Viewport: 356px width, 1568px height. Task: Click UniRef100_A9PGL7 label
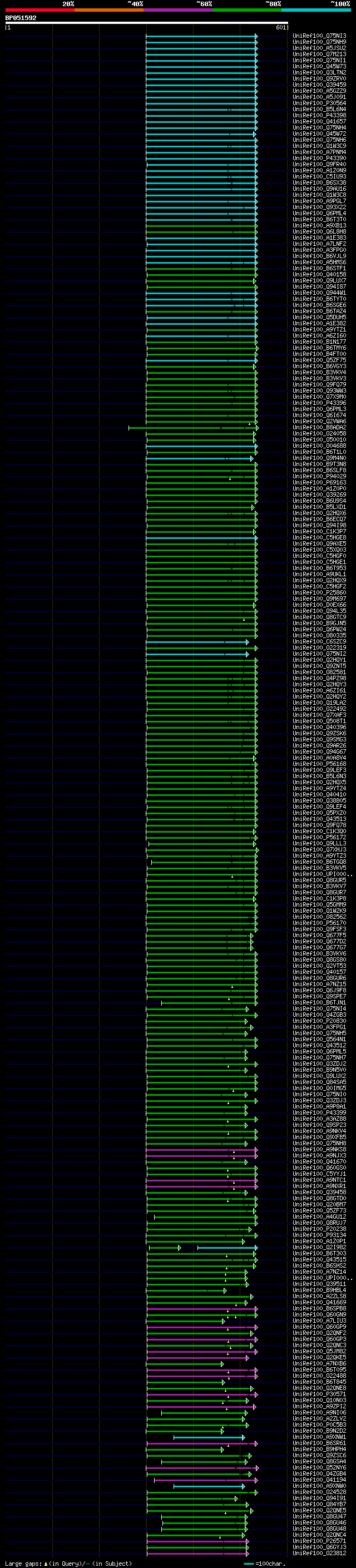click(319, 201)
